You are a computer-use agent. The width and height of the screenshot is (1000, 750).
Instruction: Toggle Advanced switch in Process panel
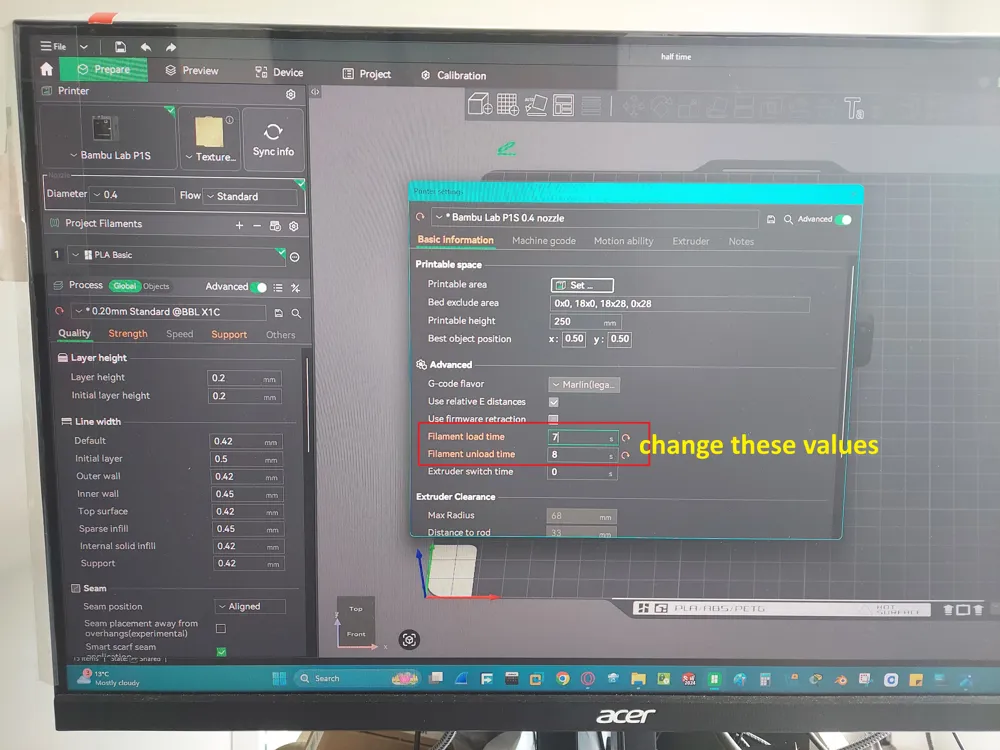click(x=258, y=287)
